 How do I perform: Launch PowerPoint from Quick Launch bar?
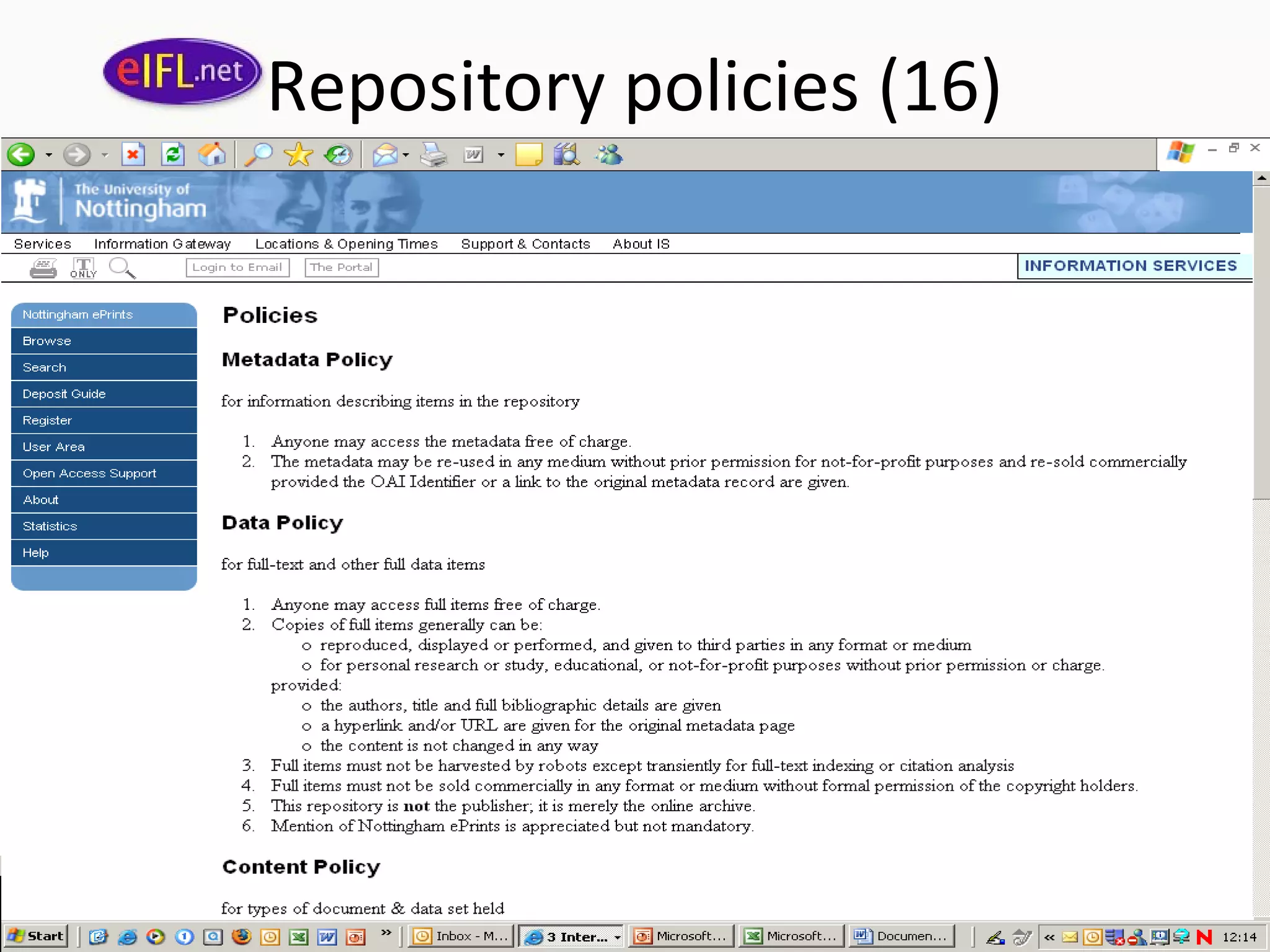pos(355,937)
